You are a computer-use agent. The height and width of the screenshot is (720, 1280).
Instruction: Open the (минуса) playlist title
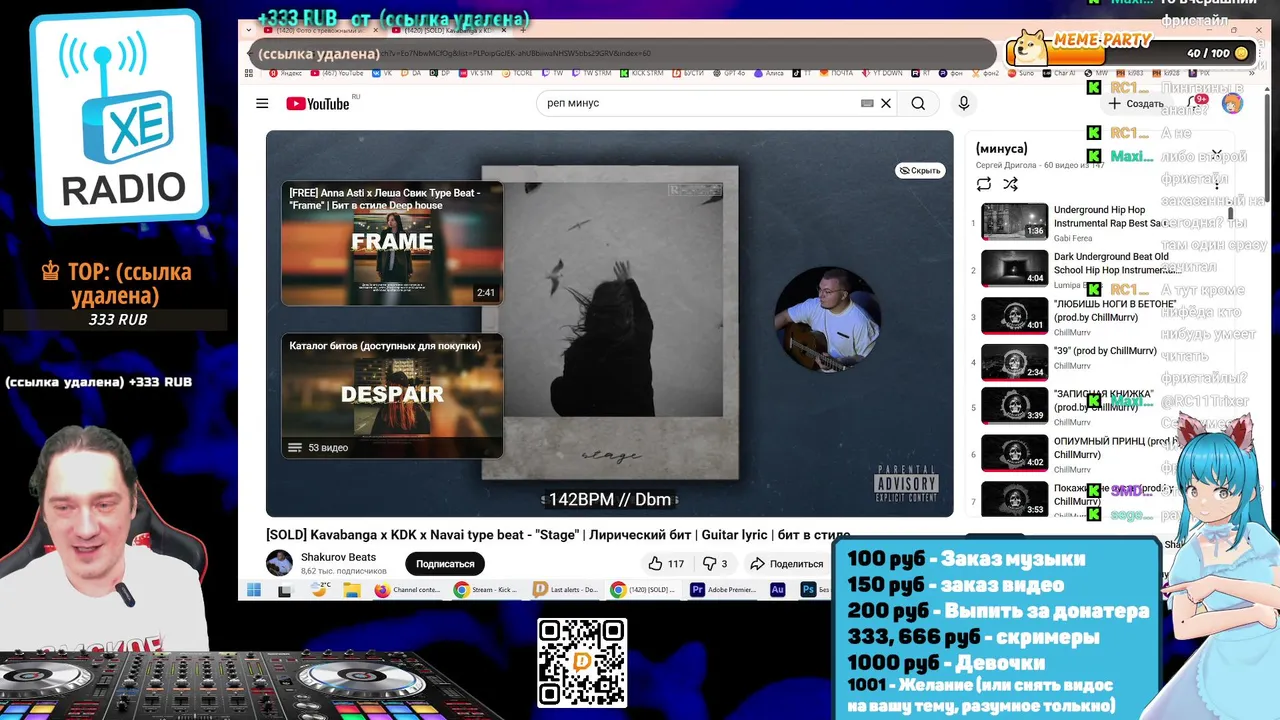(x=1002, y=149)
